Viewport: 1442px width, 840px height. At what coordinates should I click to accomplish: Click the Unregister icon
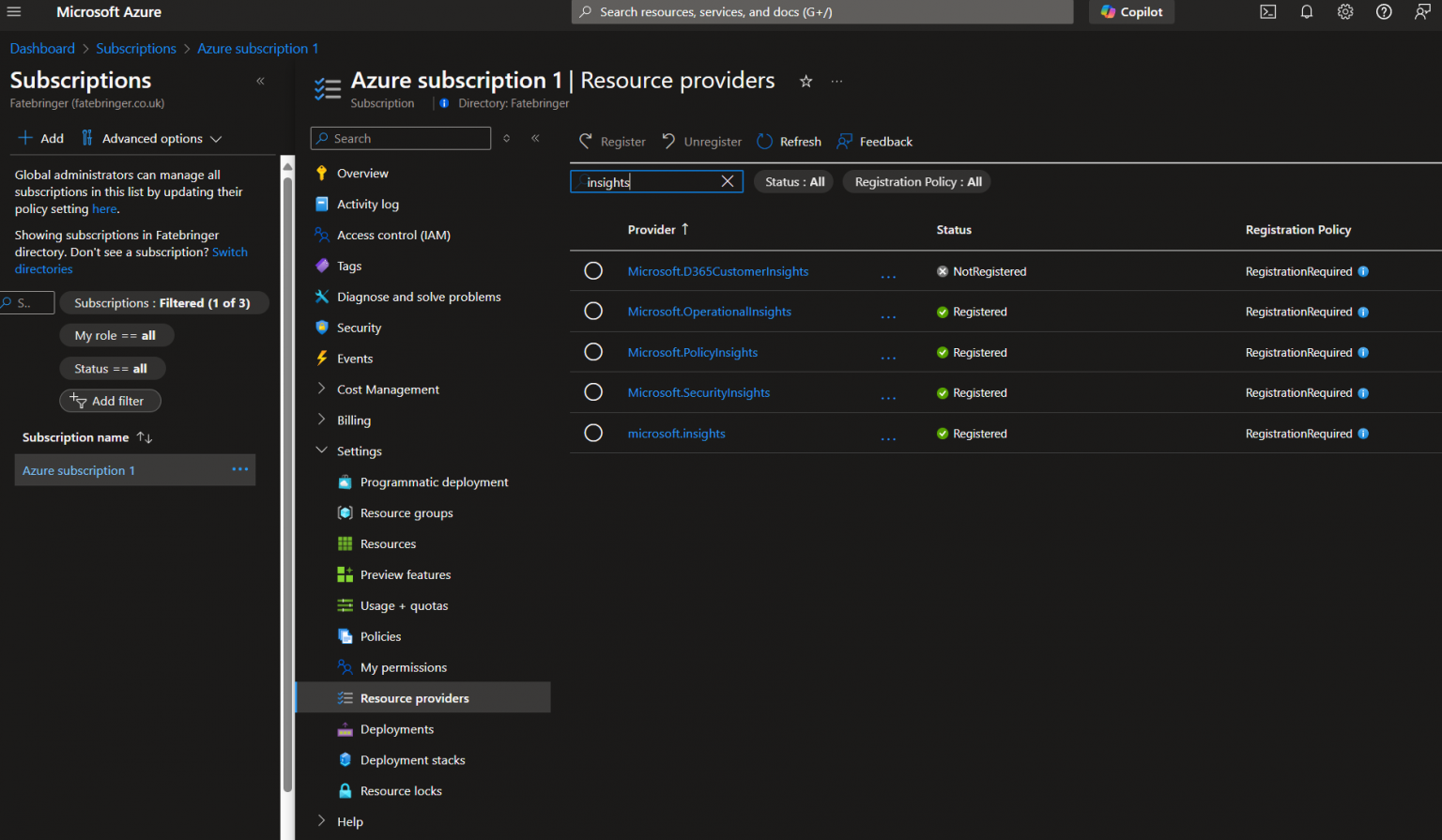click(x=701, y=141)
